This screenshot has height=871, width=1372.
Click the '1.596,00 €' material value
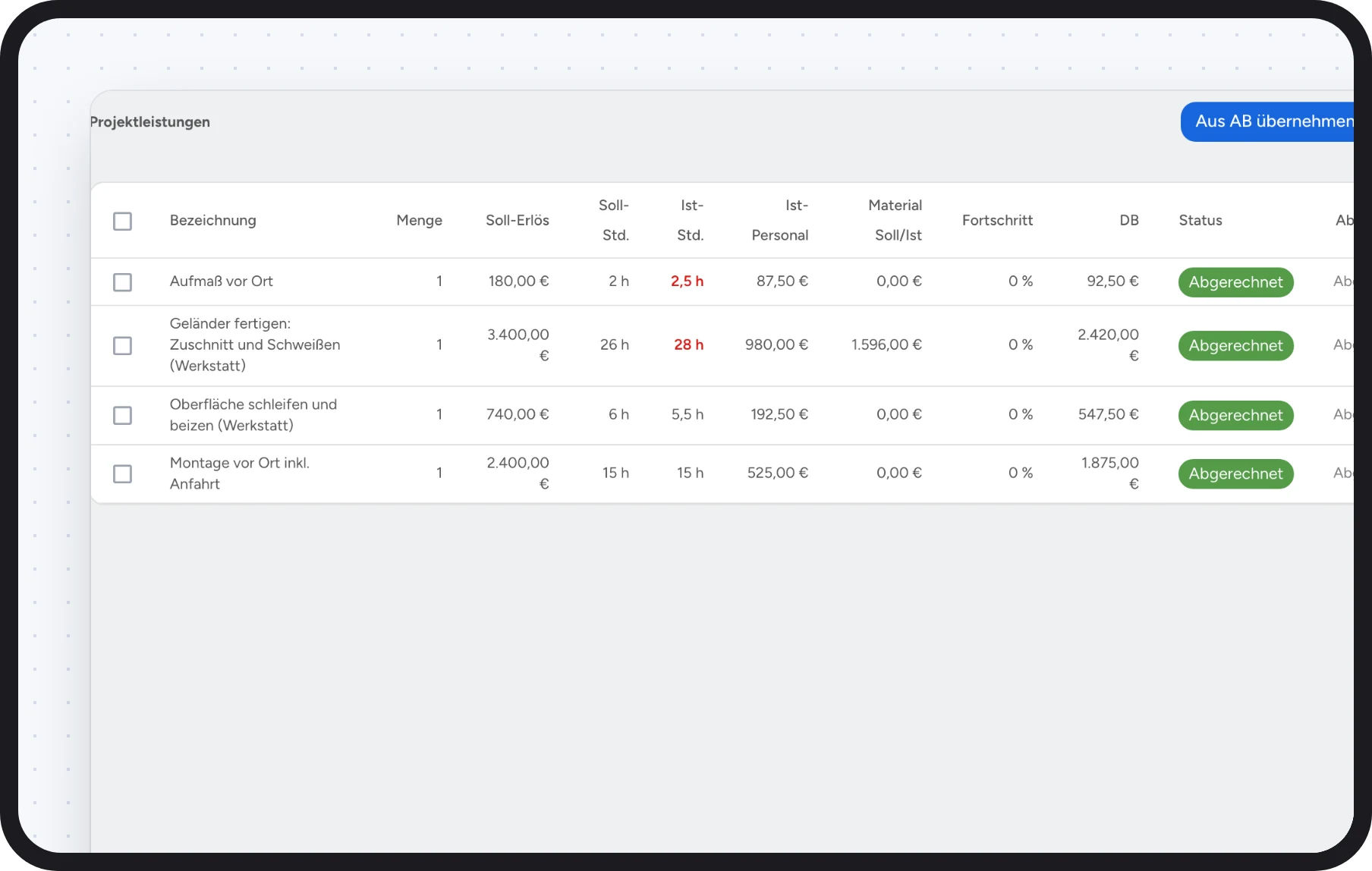886,344
